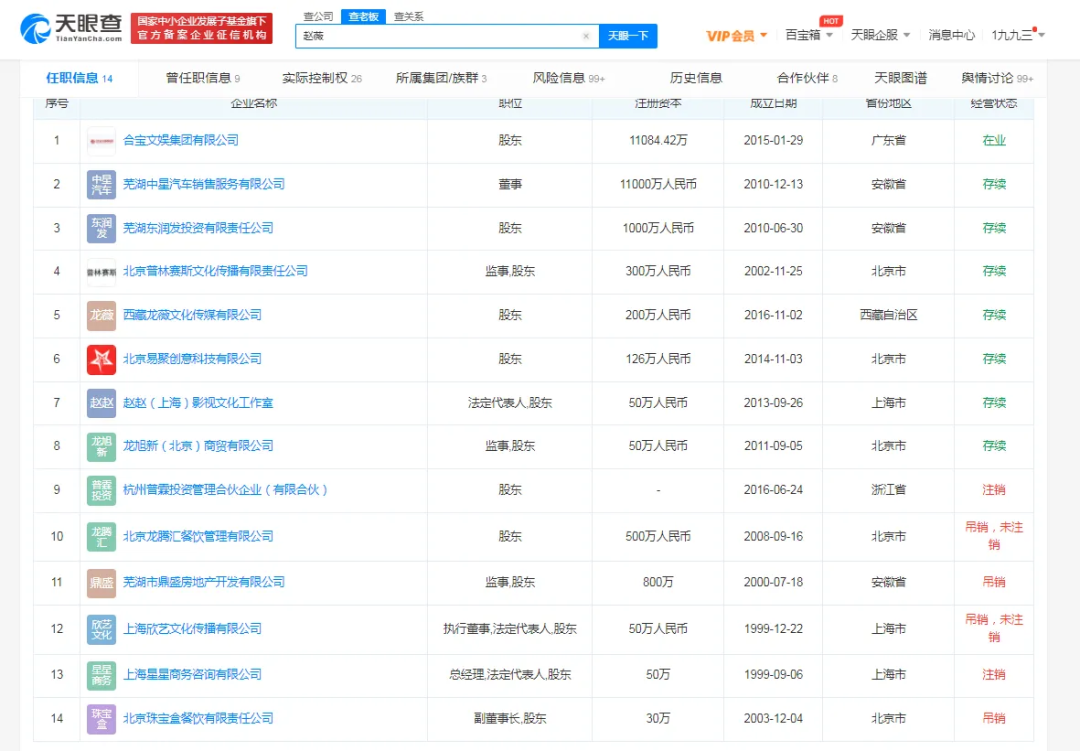Image resolution: width=1080 pixels, height=751 pixels.
Task: Click the 总经理,法定代表人,股东 position cell
Action: point(510,675)
